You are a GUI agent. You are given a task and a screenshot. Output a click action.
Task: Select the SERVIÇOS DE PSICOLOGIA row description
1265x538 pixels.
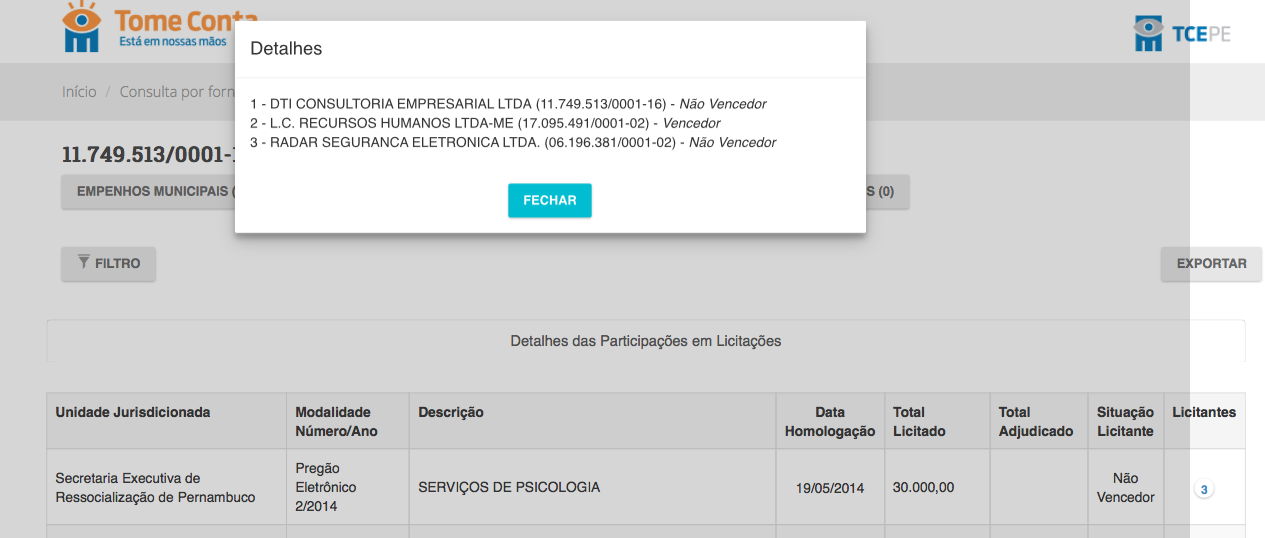tap(509, 487)
